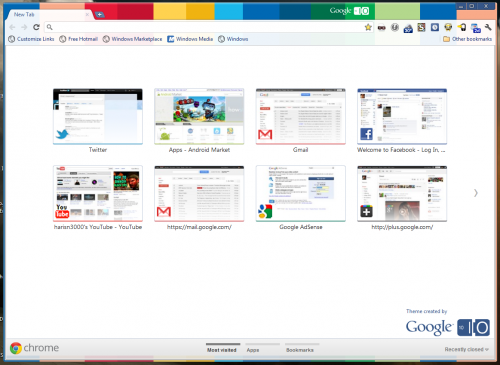The image size is (500, 365).
Task: Switch to the Bookmarks section
Action: [x=300, y=350]
